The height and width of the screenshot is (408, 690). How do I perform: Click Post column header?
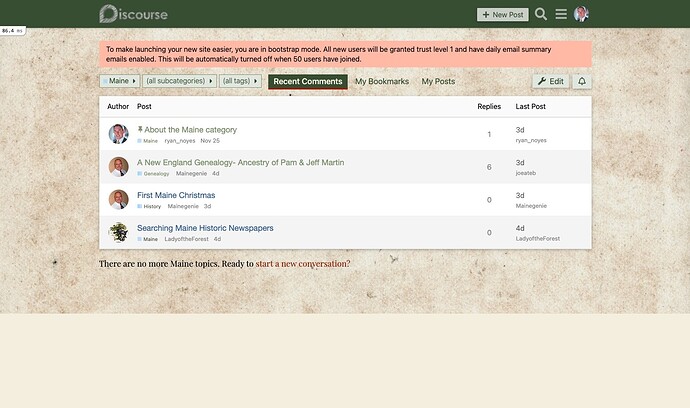(x=144, y=107)
